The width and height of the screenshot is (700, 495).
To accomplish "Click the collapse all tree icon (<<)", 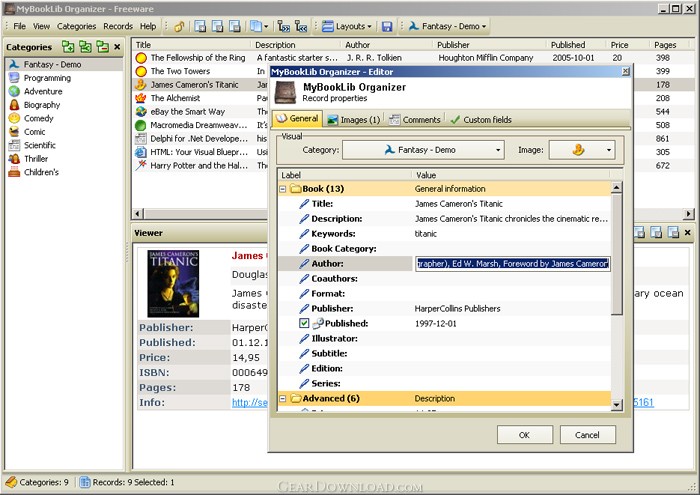I will click(x=301, y=27).
